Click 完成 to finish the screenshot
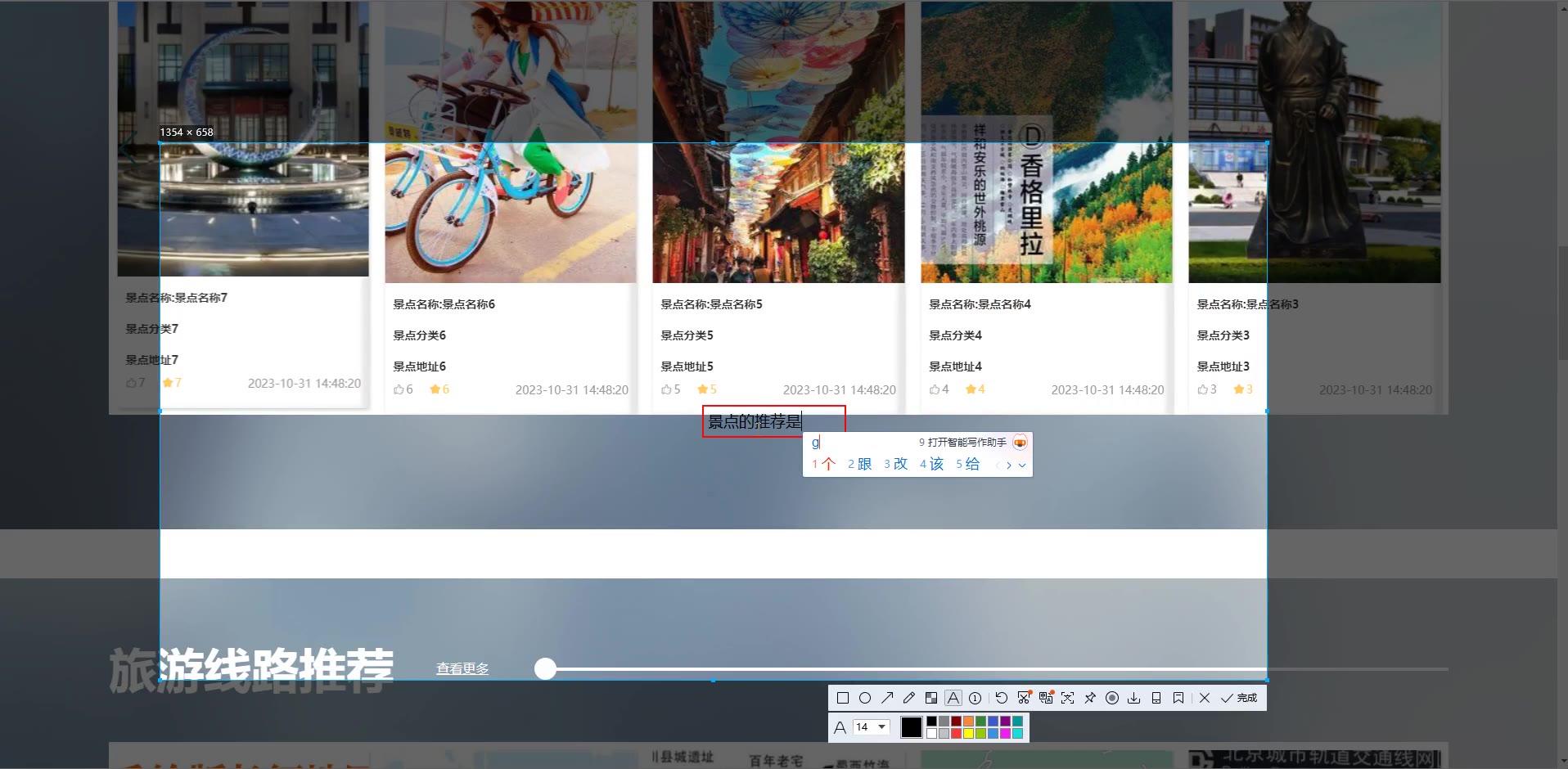Screen dimensions: 1568x769 (1239, 698)
